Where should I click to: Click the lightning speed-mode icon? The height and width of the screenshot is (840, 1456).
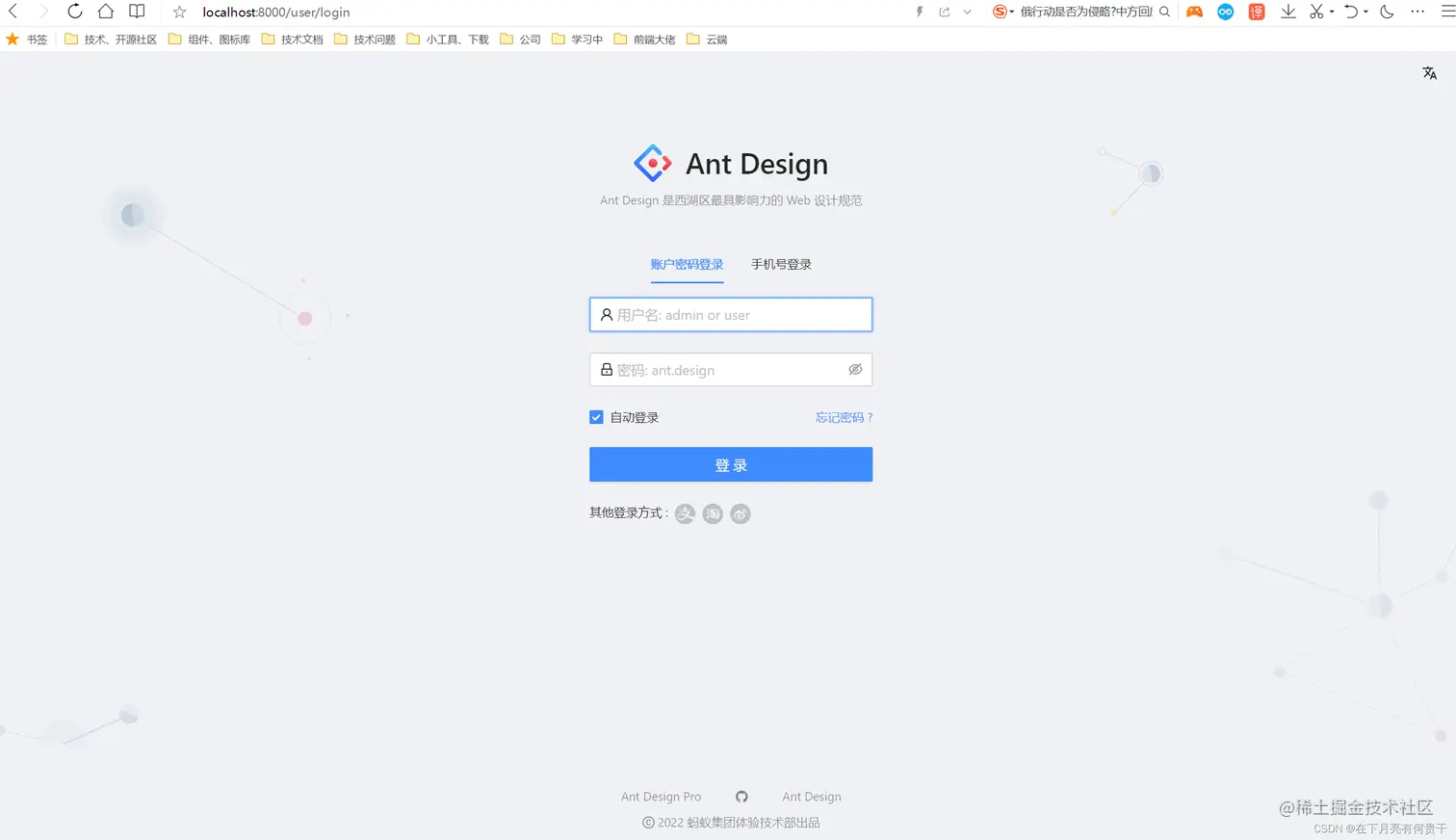coord(920,12)
